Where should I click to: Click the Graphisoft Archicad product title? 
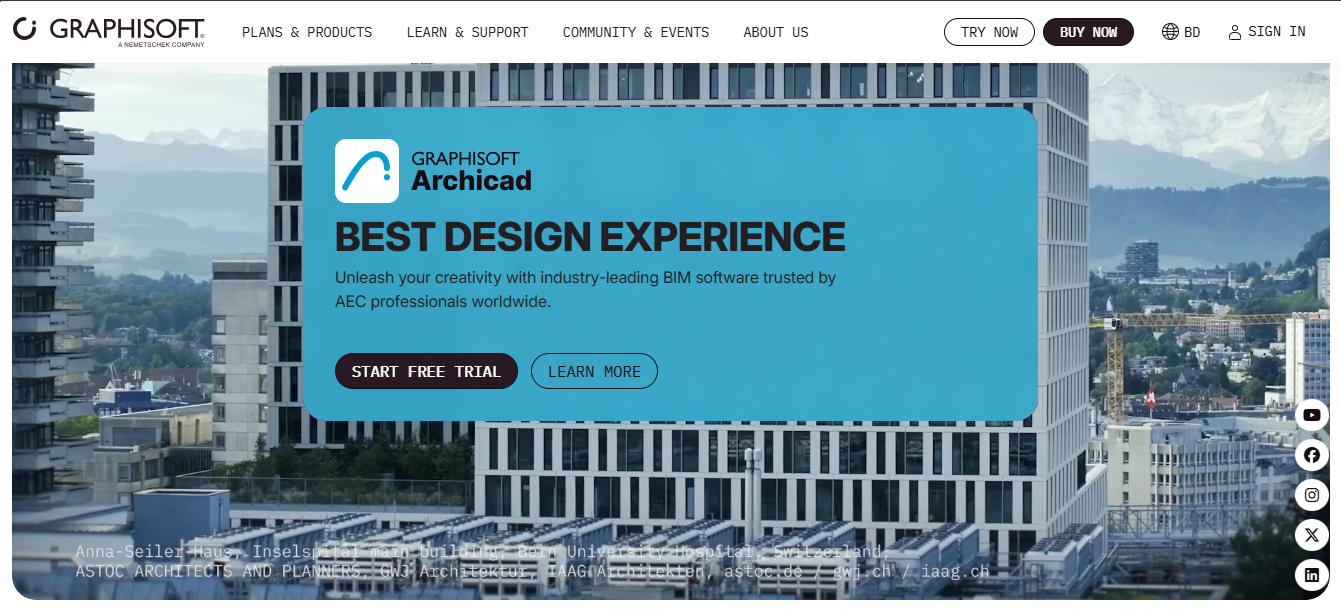point(471,171)
